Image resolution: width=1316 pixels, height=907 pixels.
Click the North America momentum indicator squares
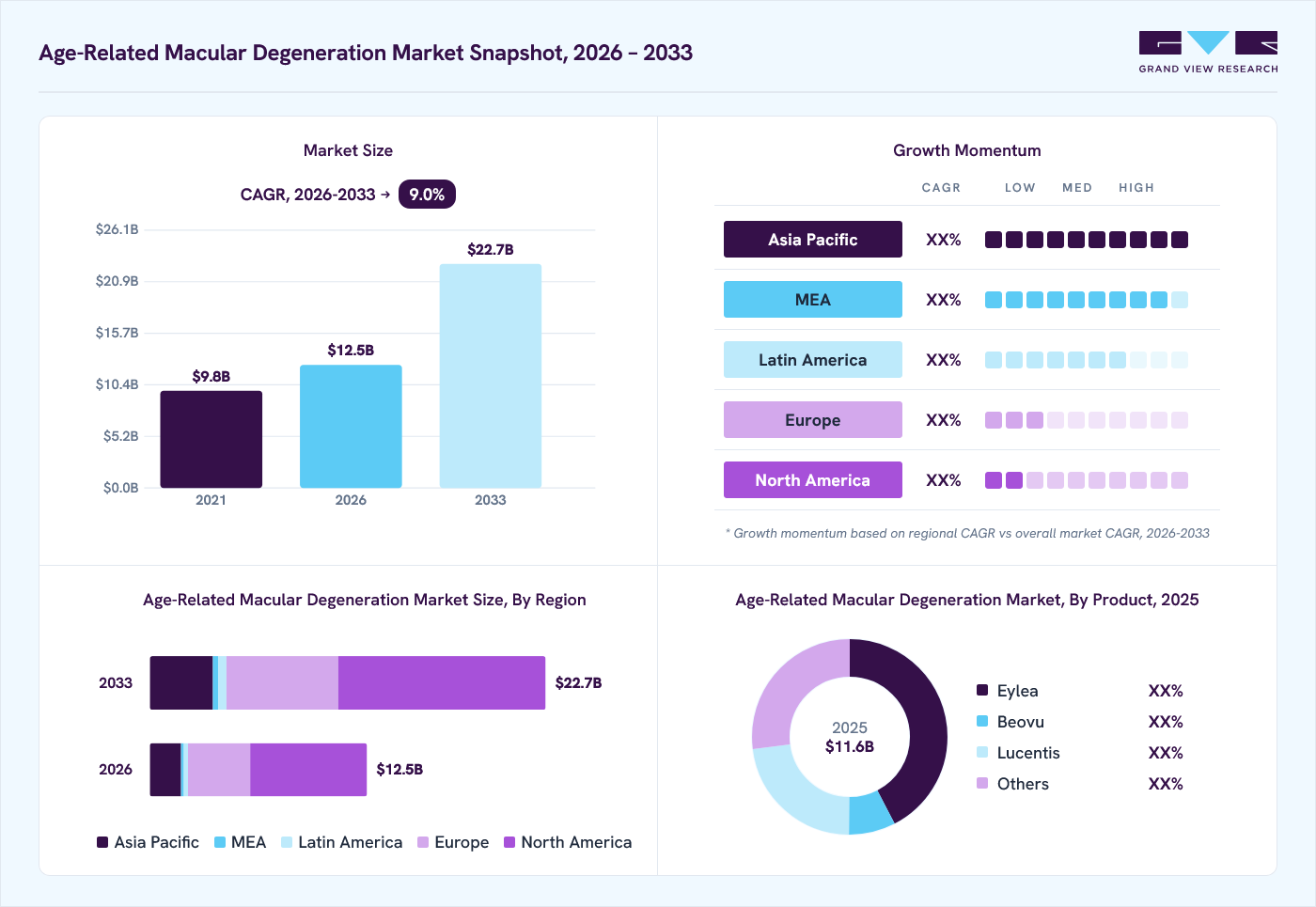coord(1087,480)
